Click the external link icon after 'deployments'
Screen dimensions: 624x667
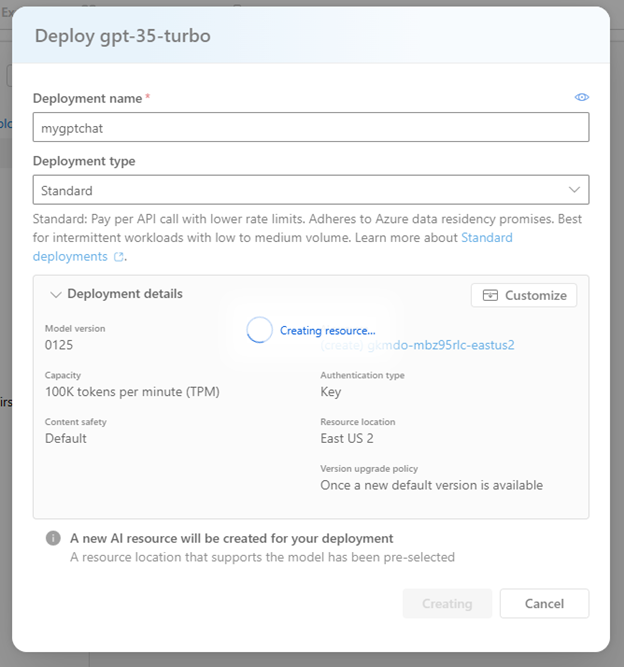[120, 257]
